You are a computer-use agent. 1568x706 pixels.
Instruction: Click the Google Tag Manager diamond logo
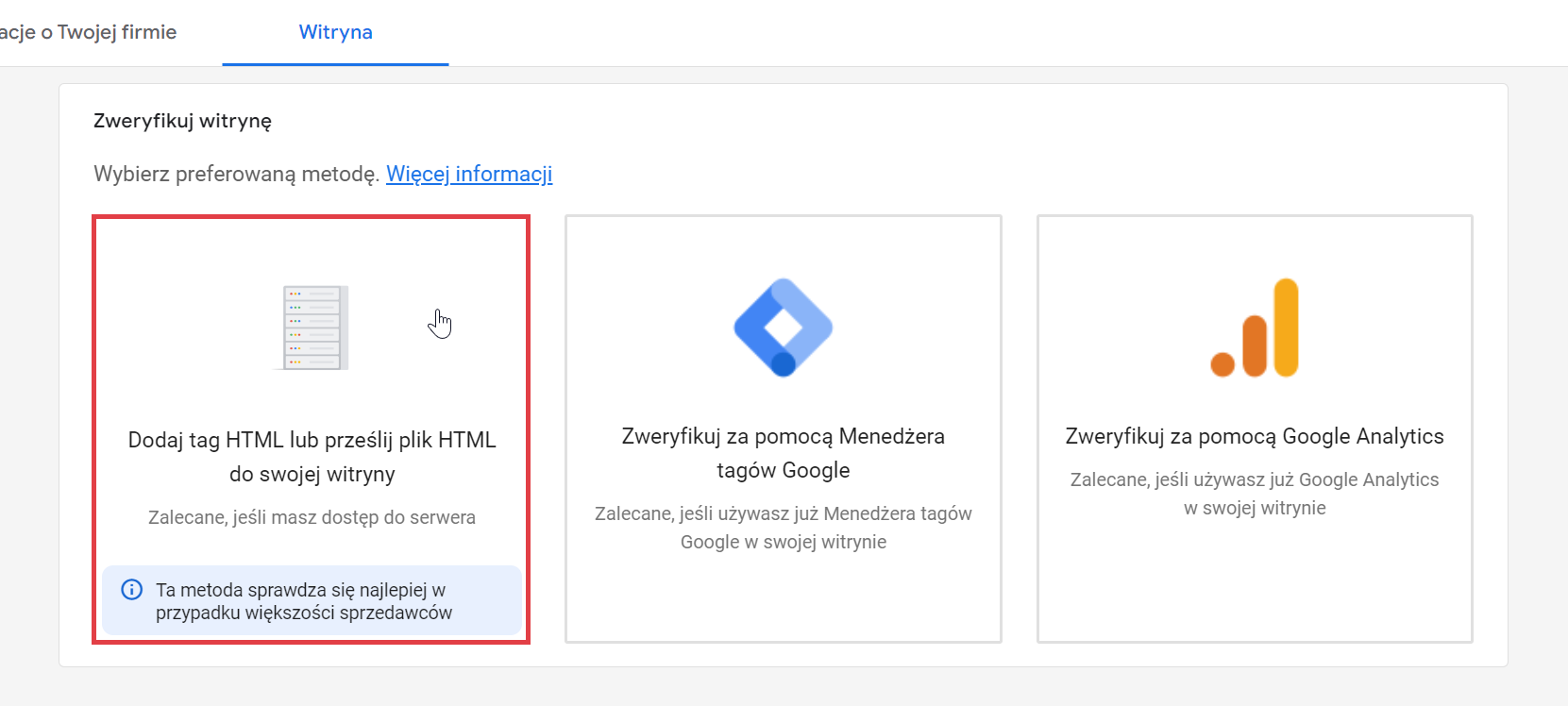(x=783, y=326)
